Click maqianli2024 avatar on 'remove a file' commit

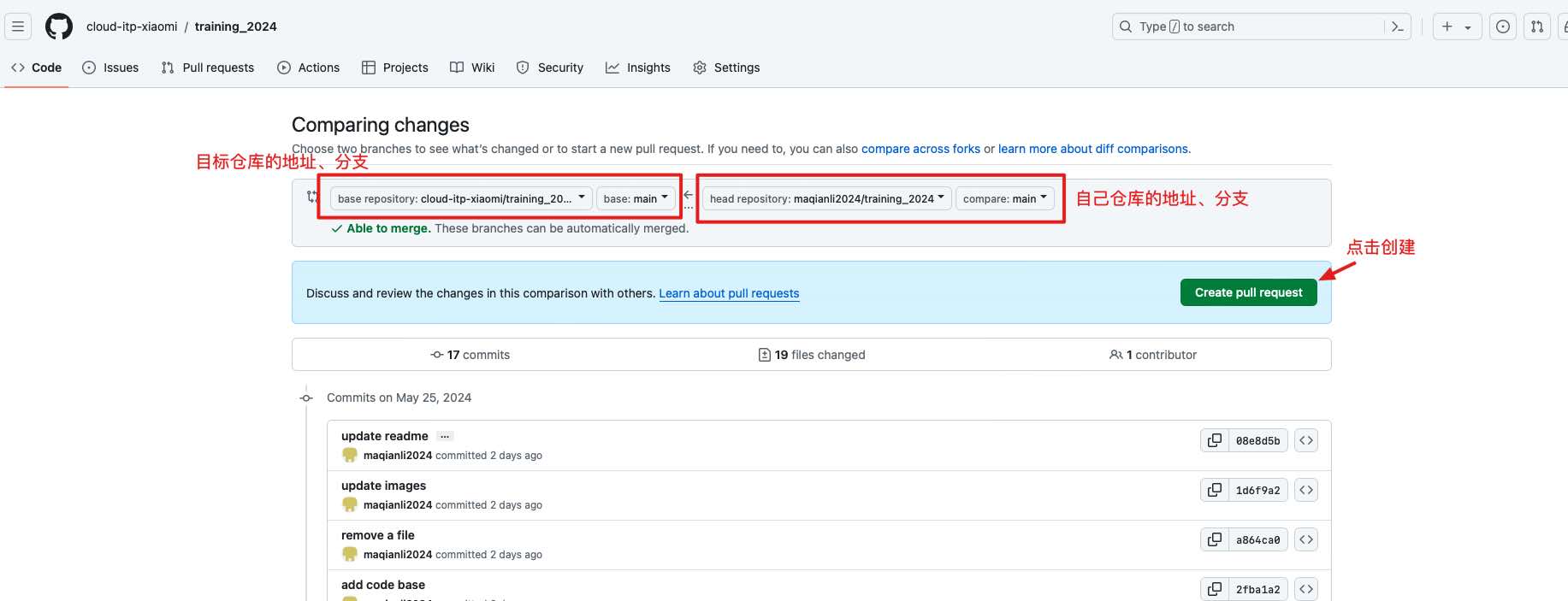click(x=349, y=555)
